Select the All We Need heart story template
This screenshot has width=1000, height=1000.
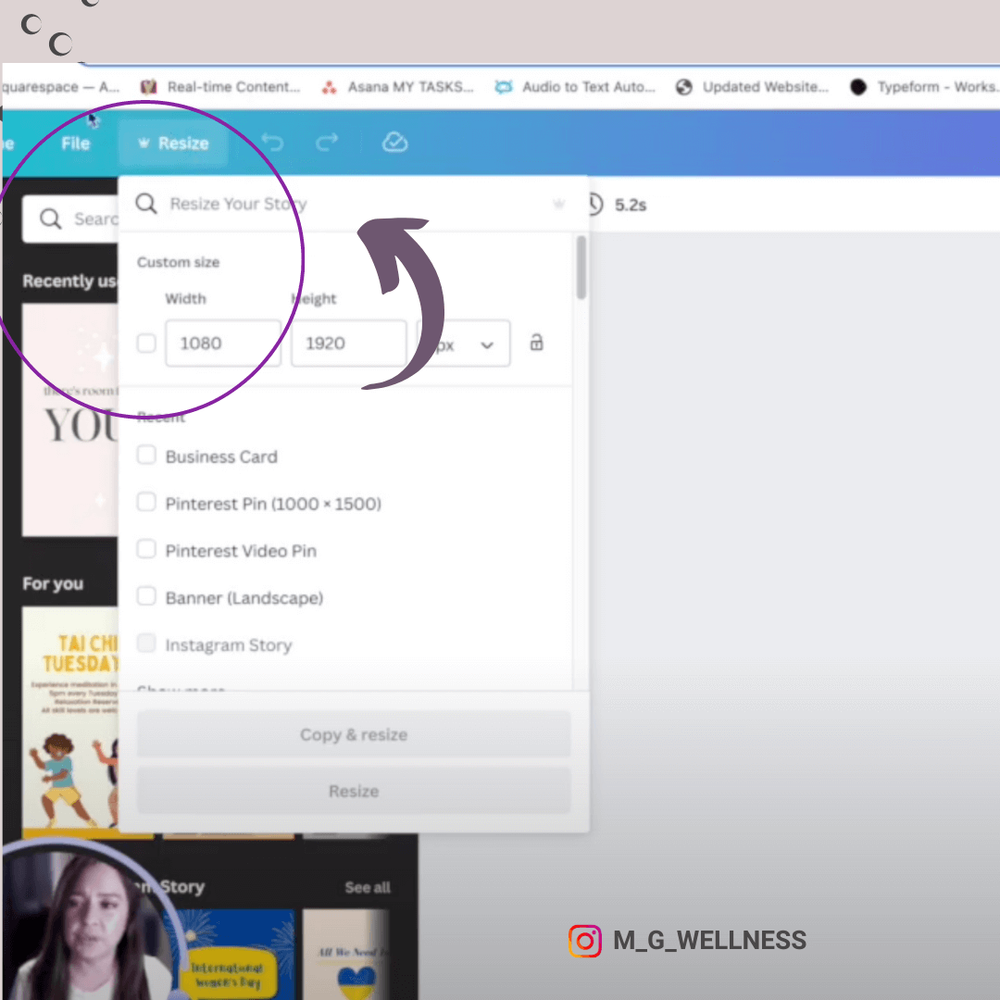coord(346,955)
